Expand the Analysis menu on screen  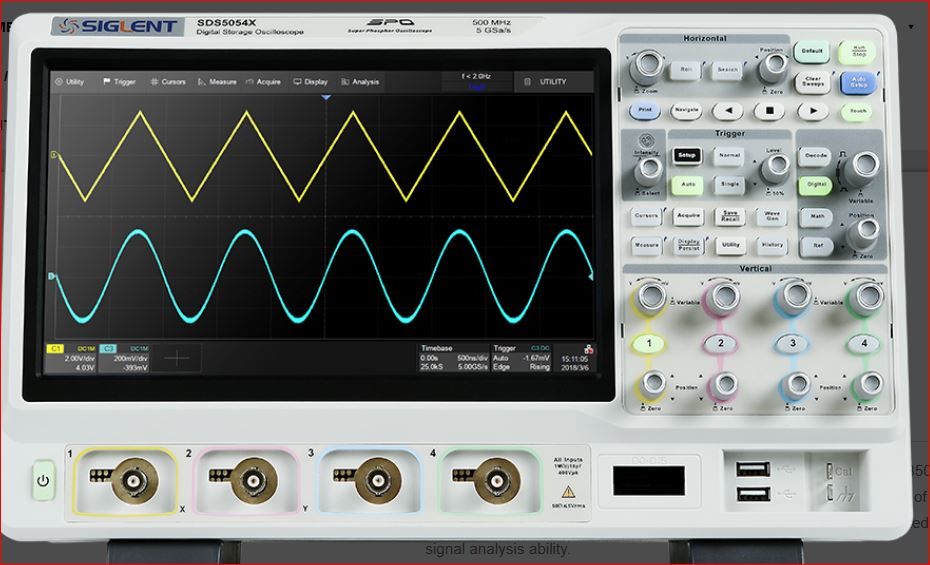pos(360,82)
